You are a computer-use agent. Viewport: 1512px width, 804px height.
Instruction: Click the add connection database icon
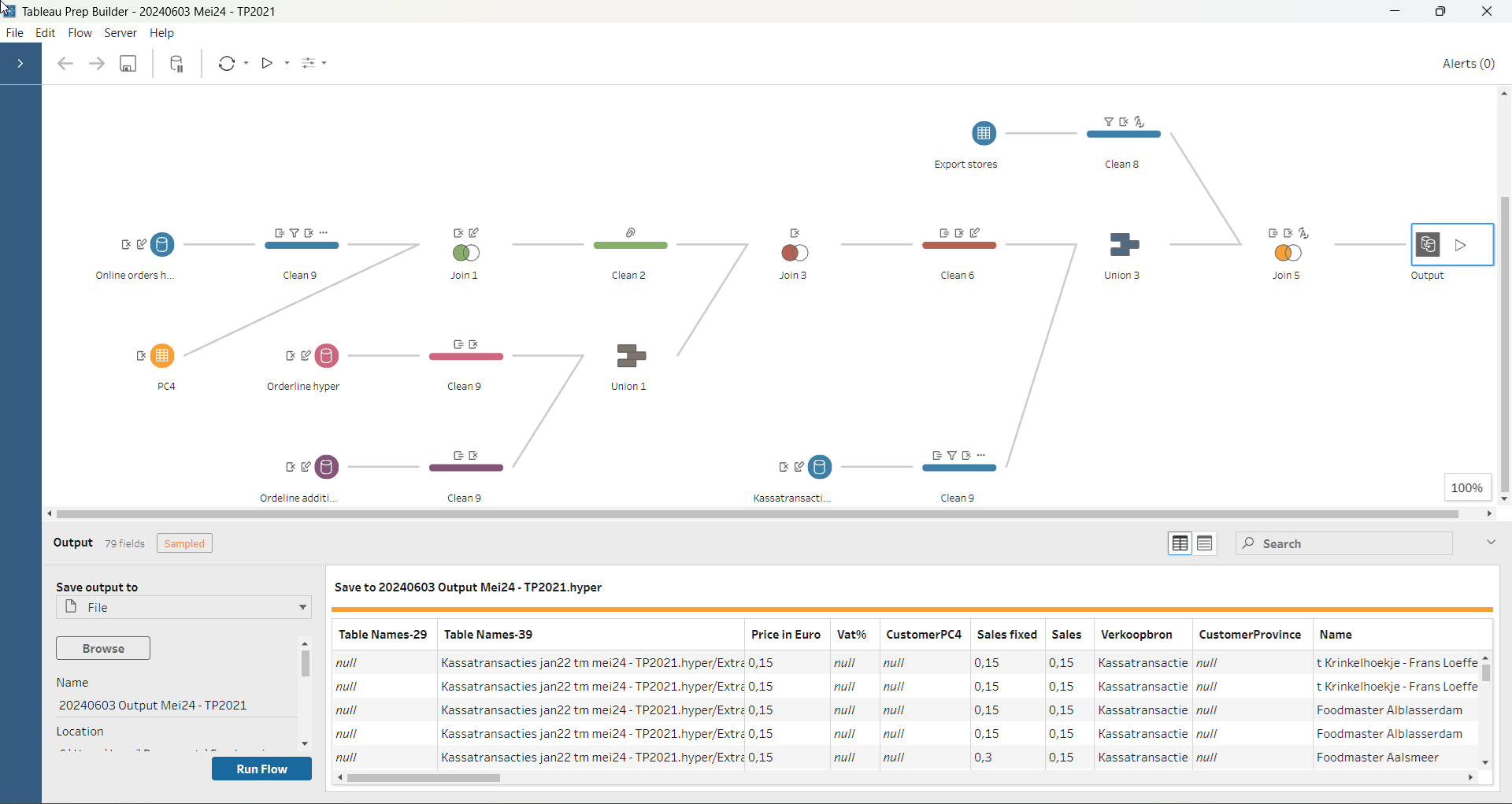coord(177,64)
